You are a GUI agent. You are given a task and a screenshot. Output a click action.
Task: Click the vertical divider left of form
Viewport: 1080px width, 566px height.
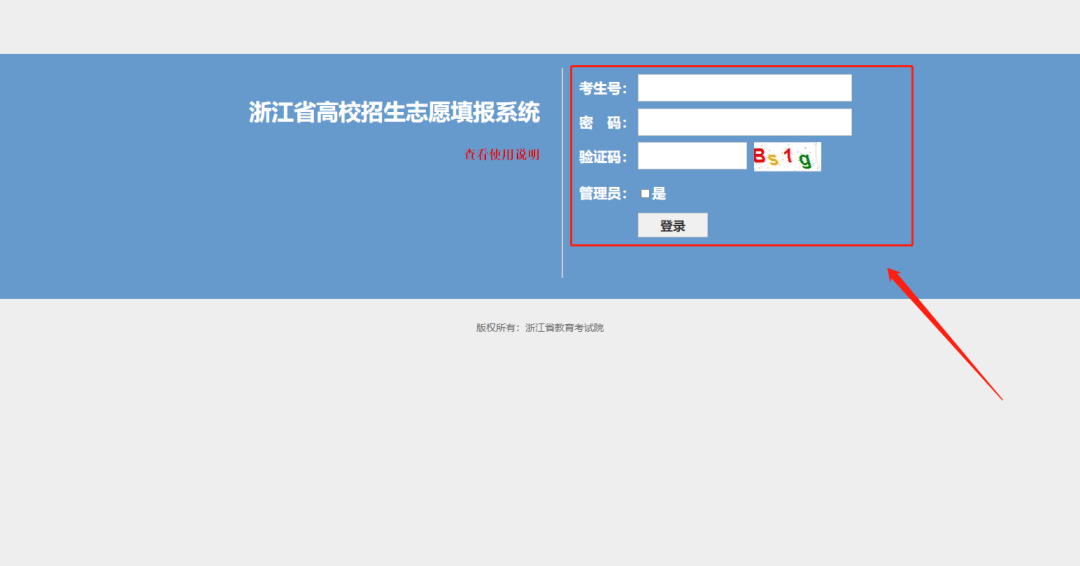pyautogui.click(x=562, y=172)
